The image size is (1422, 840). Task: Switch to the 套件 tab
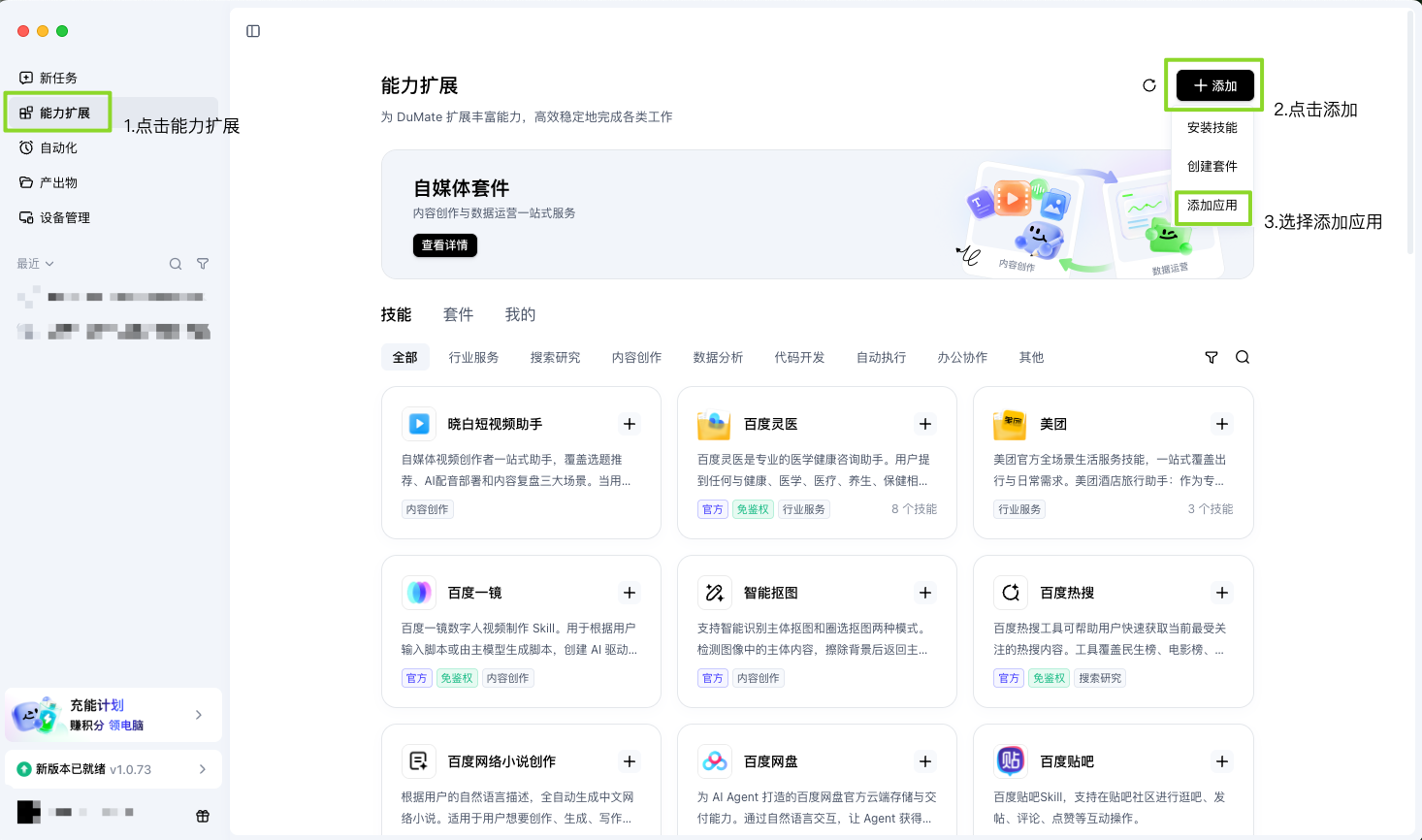(x=458, y=314)
